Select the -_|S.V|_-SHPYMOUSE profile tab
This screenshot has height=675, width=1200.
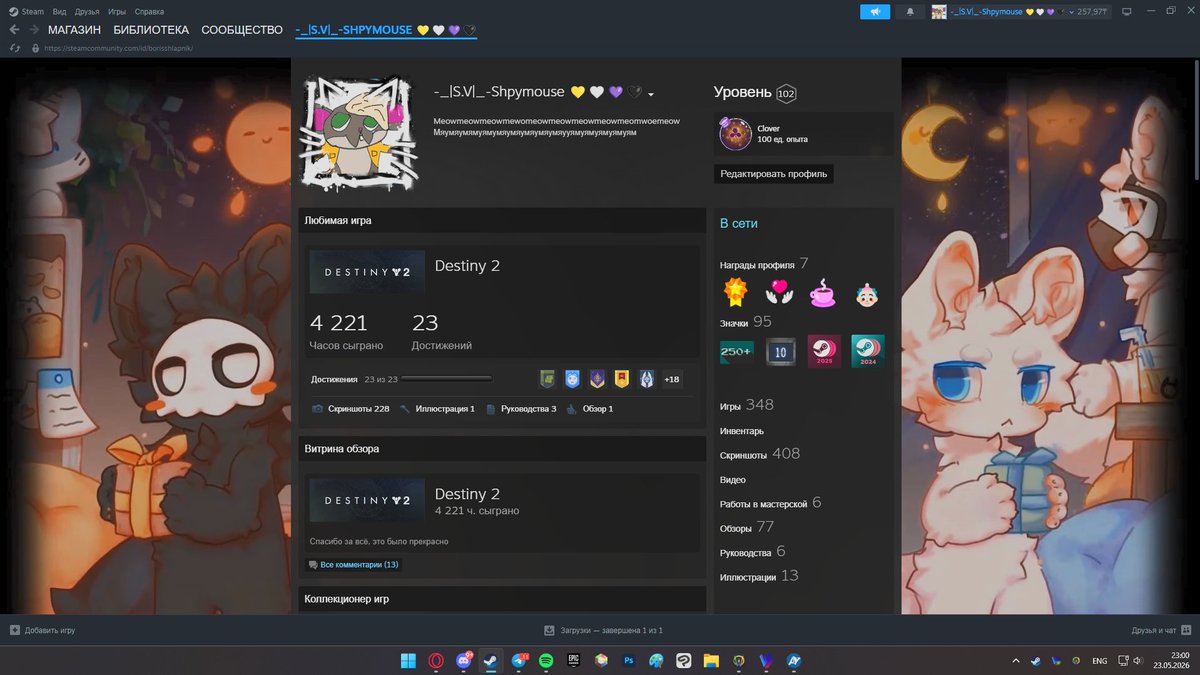point(385,30)
